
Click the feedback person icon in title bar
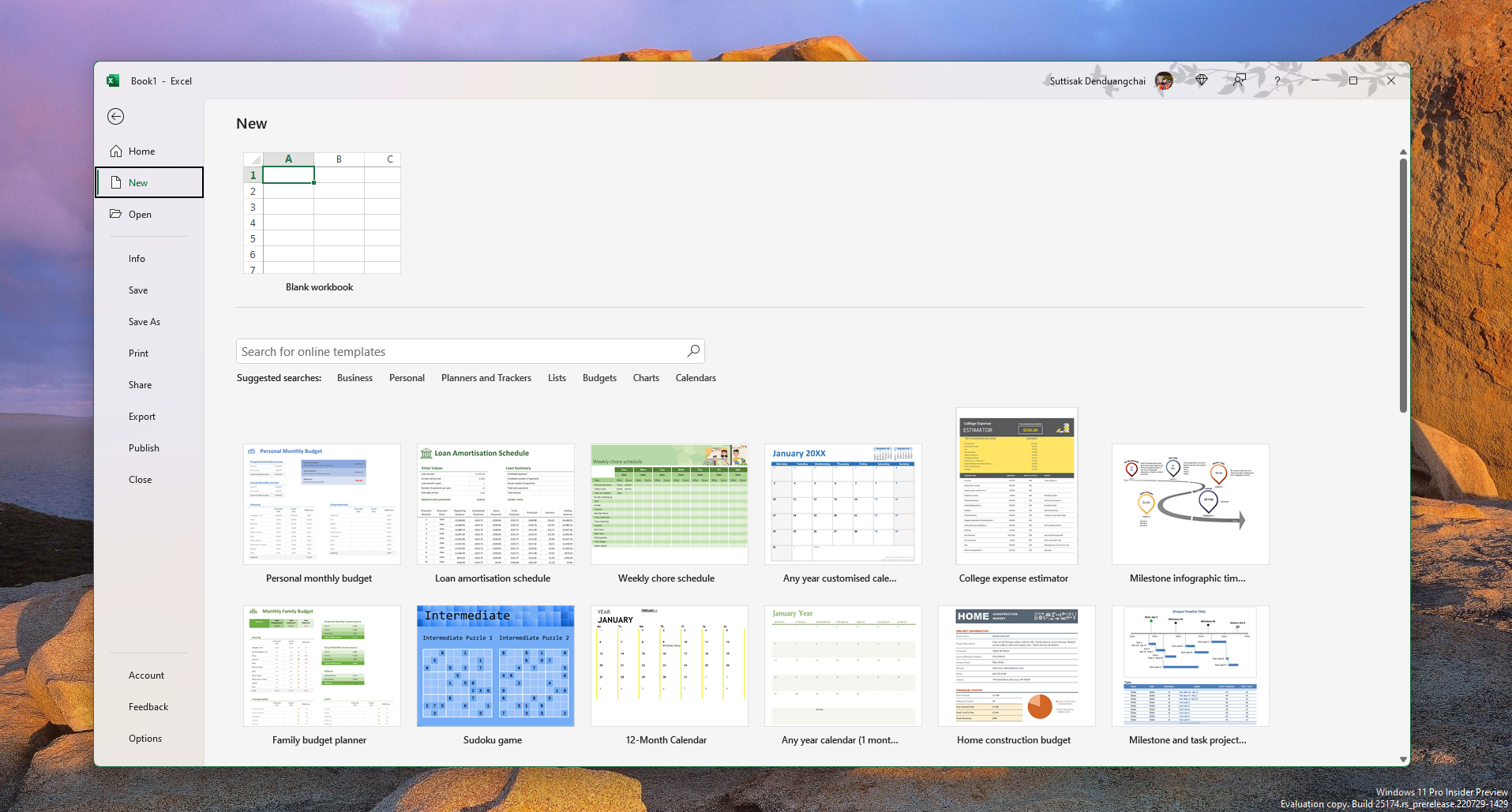[1240, 80]
